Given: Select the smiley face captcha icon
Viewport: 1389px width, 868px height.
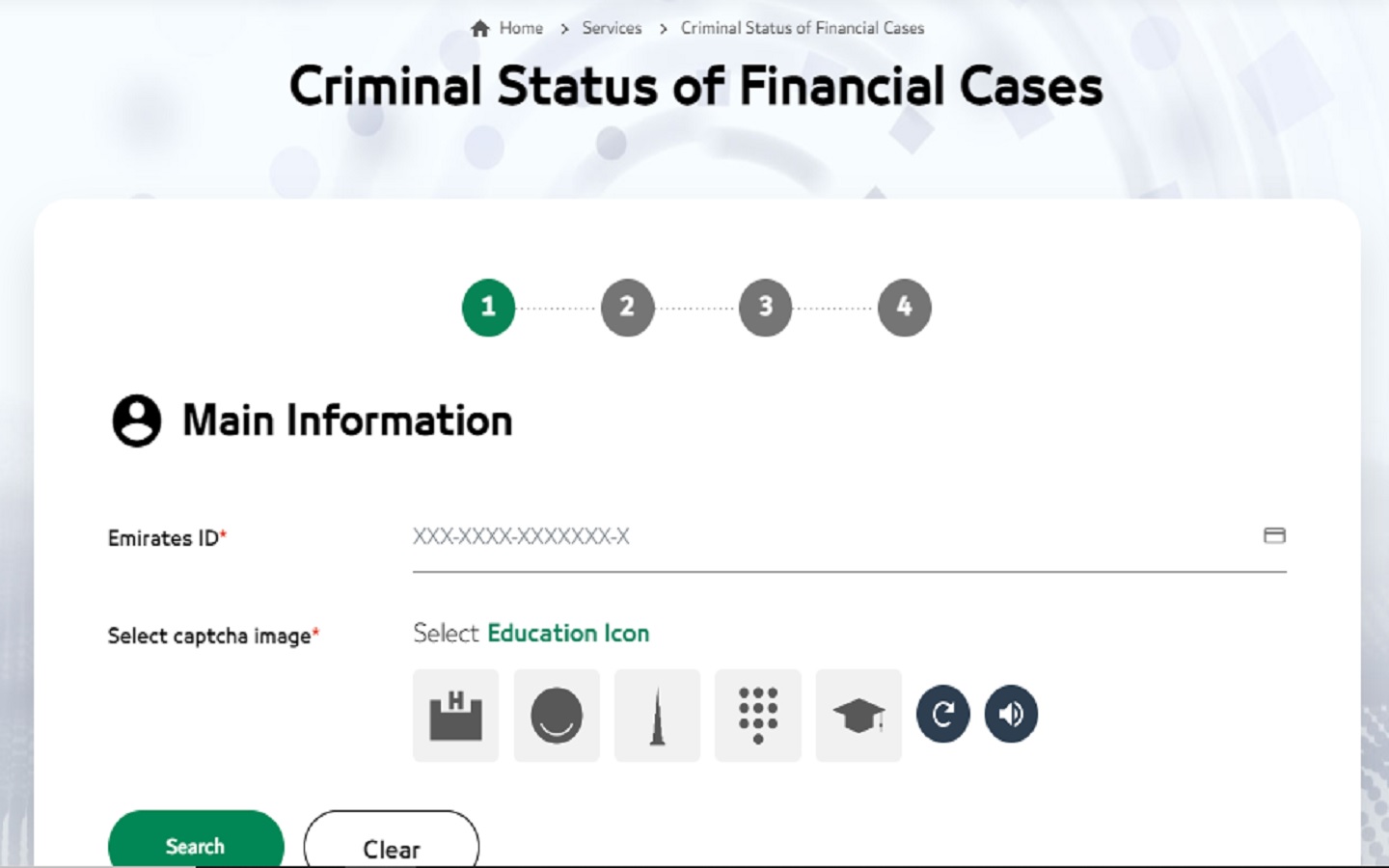Looking at the screenshot, I should coord(557,716).
